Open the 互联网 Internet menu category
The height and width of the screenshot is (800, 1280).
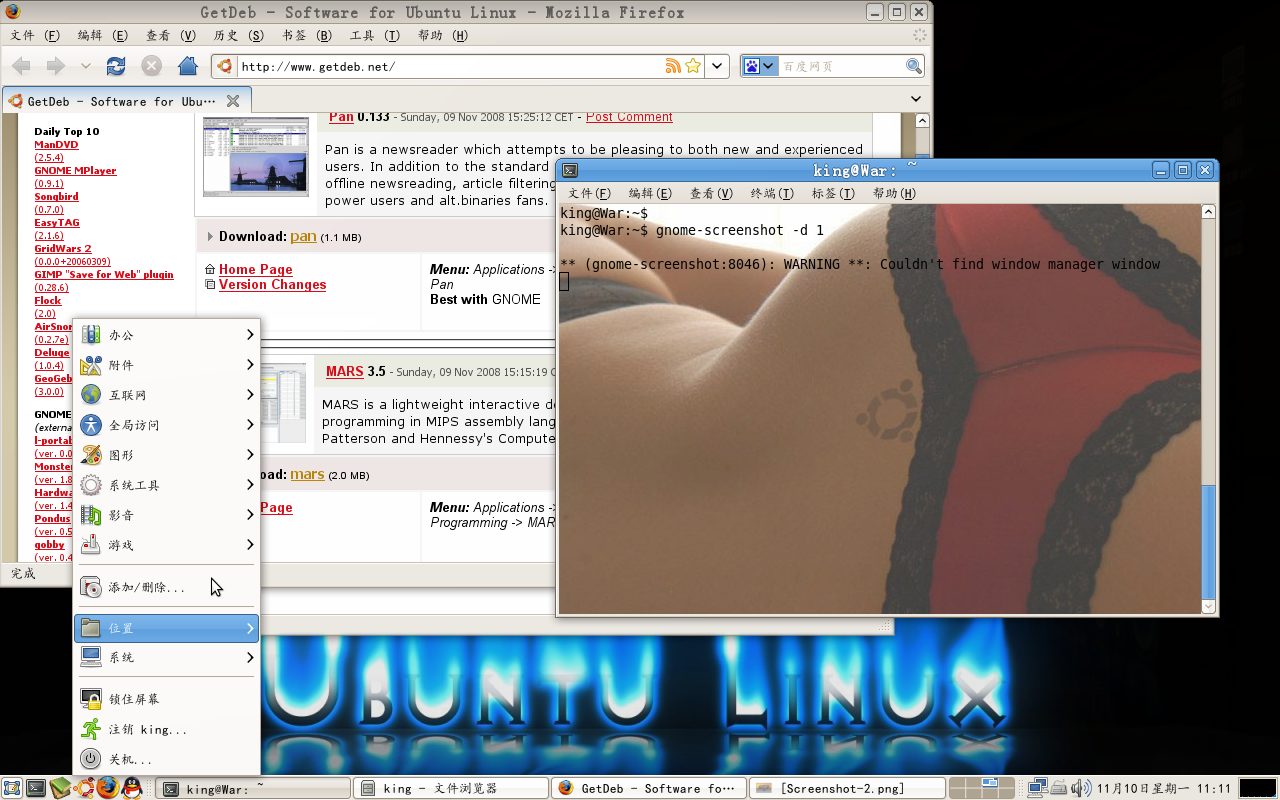[x=168, y=395]
